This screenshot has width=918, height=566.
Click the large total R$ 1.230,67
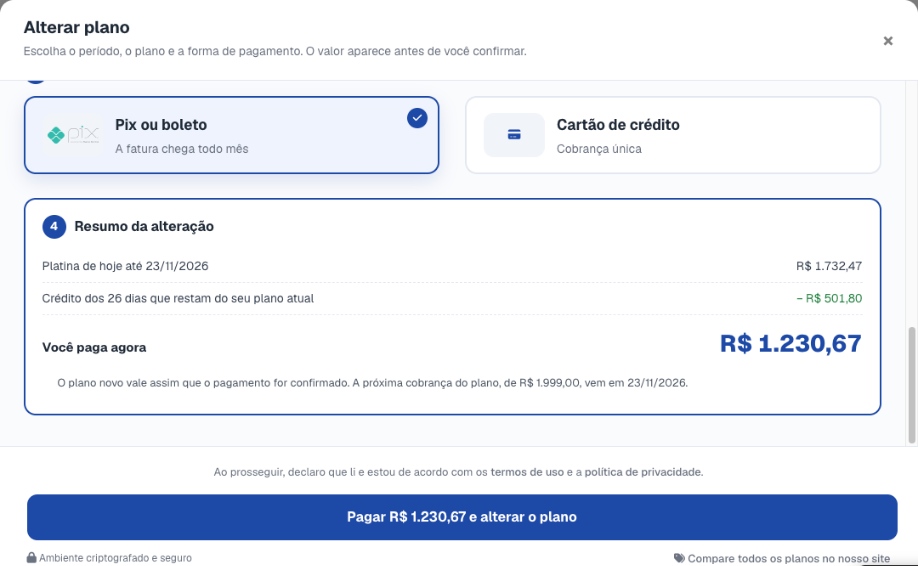click(790, 344)
